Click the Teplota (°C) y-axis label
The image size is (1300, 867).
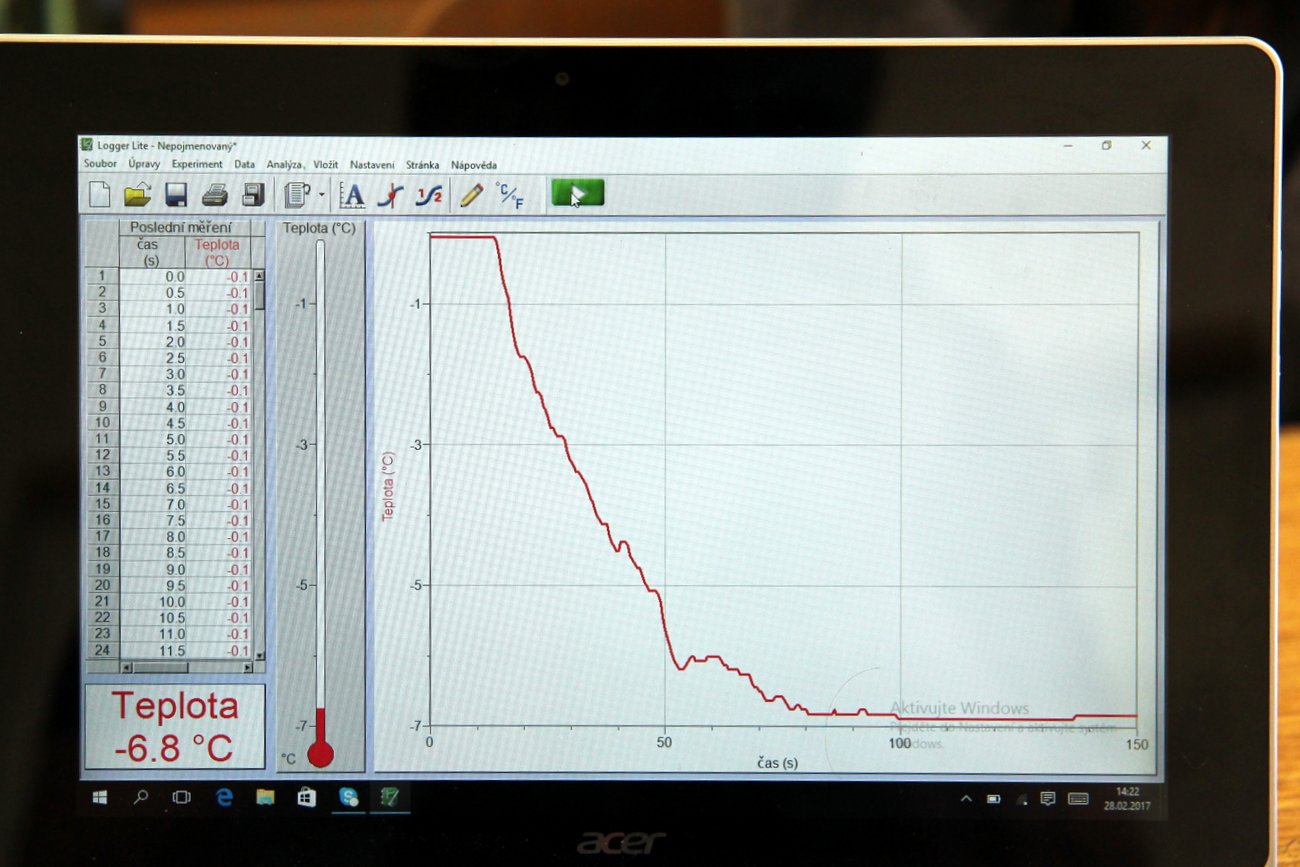point(389,486)
